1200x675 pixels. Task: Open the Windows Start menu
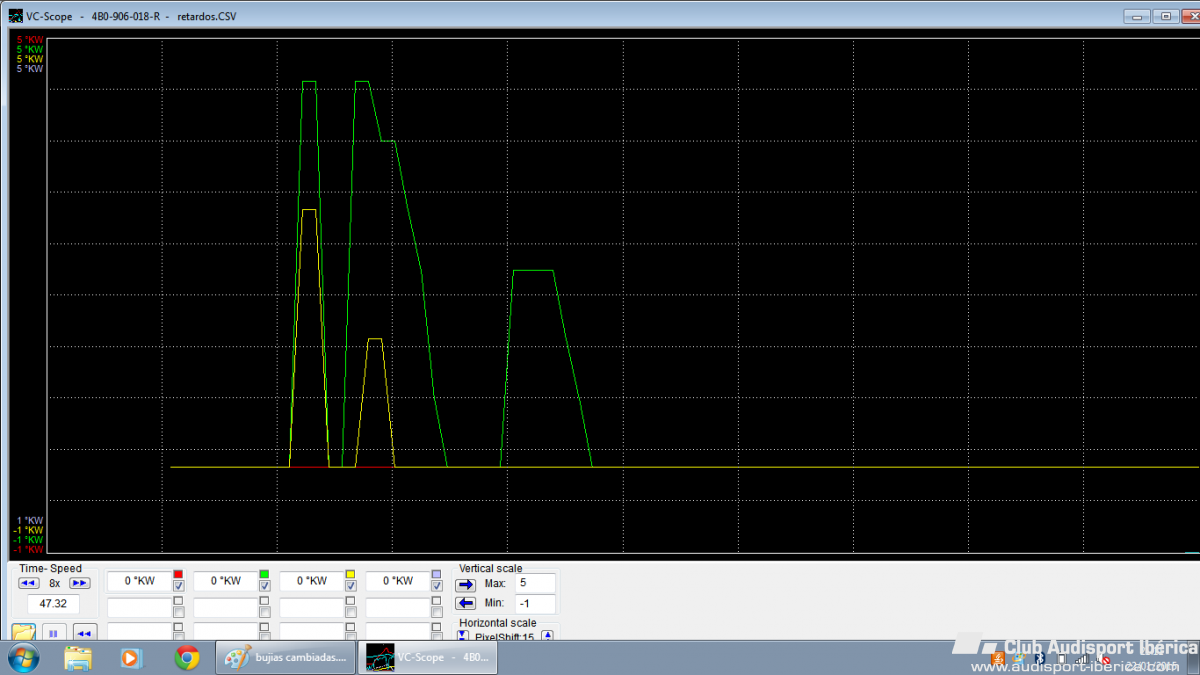point(23,657)
